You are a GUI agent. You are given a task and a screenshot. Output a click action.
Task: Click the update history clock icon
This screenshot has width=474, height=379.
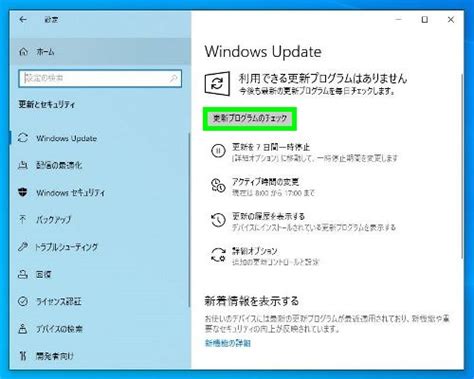tap(218, 220)
